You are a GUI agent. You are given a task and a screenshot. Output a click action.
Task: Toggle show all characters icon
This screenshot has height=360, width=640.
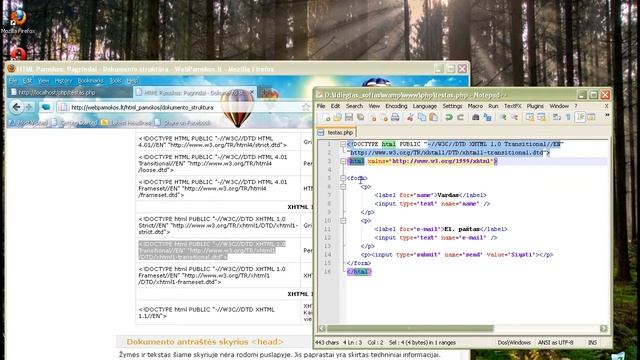[568, 118]
